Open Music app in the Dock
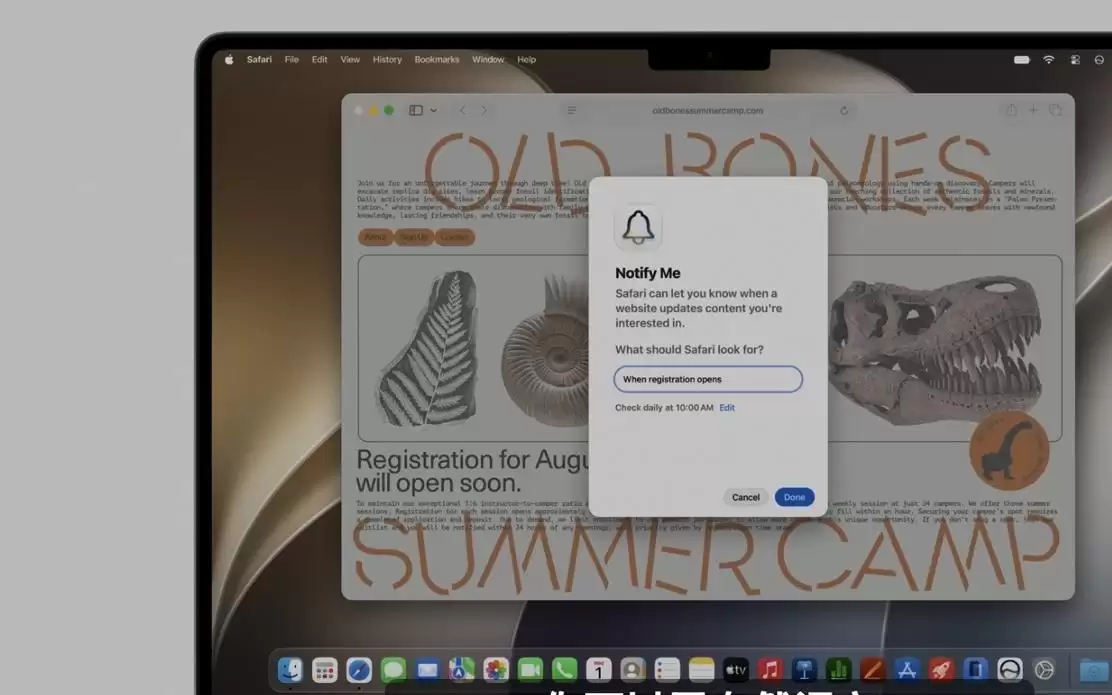Viewport: 1112px width, 695px height. 769,669
